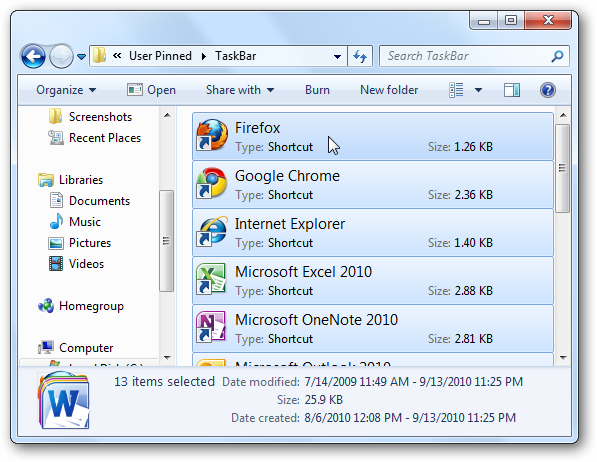
Task: Select Homegroup in navigation pane
Action: point(91,306)
